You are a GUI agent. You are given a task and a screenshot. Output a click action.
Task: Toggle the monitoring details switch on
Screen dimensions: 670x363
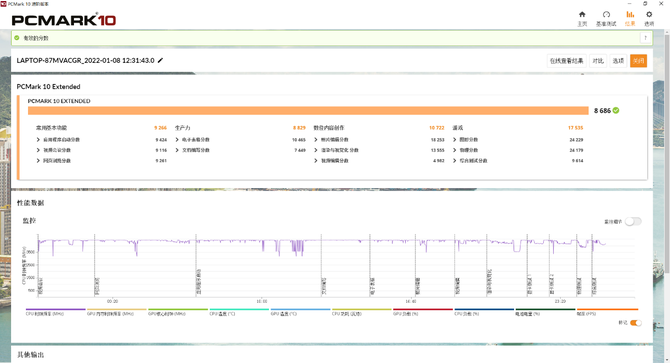tap(633, 221)
